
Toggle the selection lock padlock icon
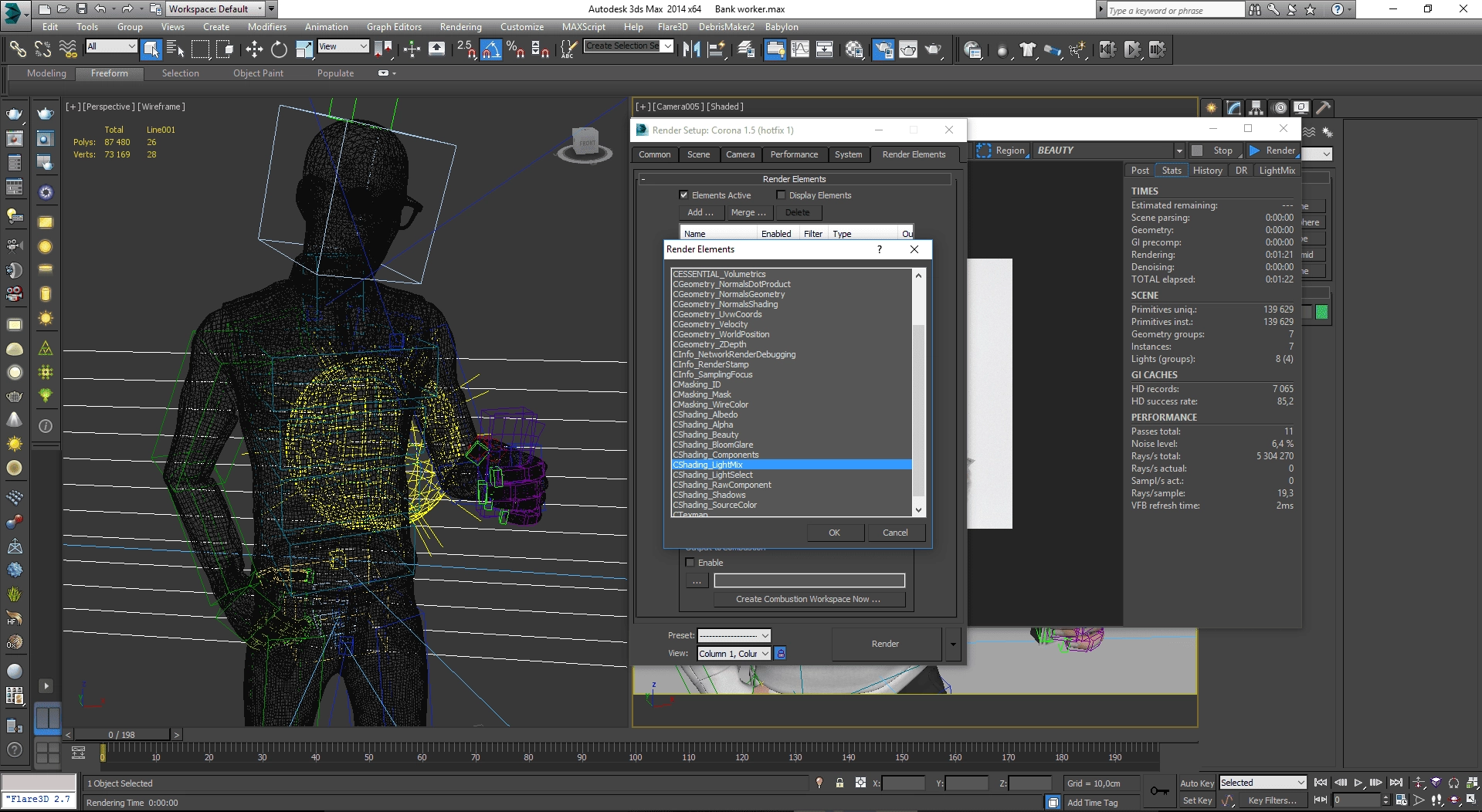[x=839, y=783]
